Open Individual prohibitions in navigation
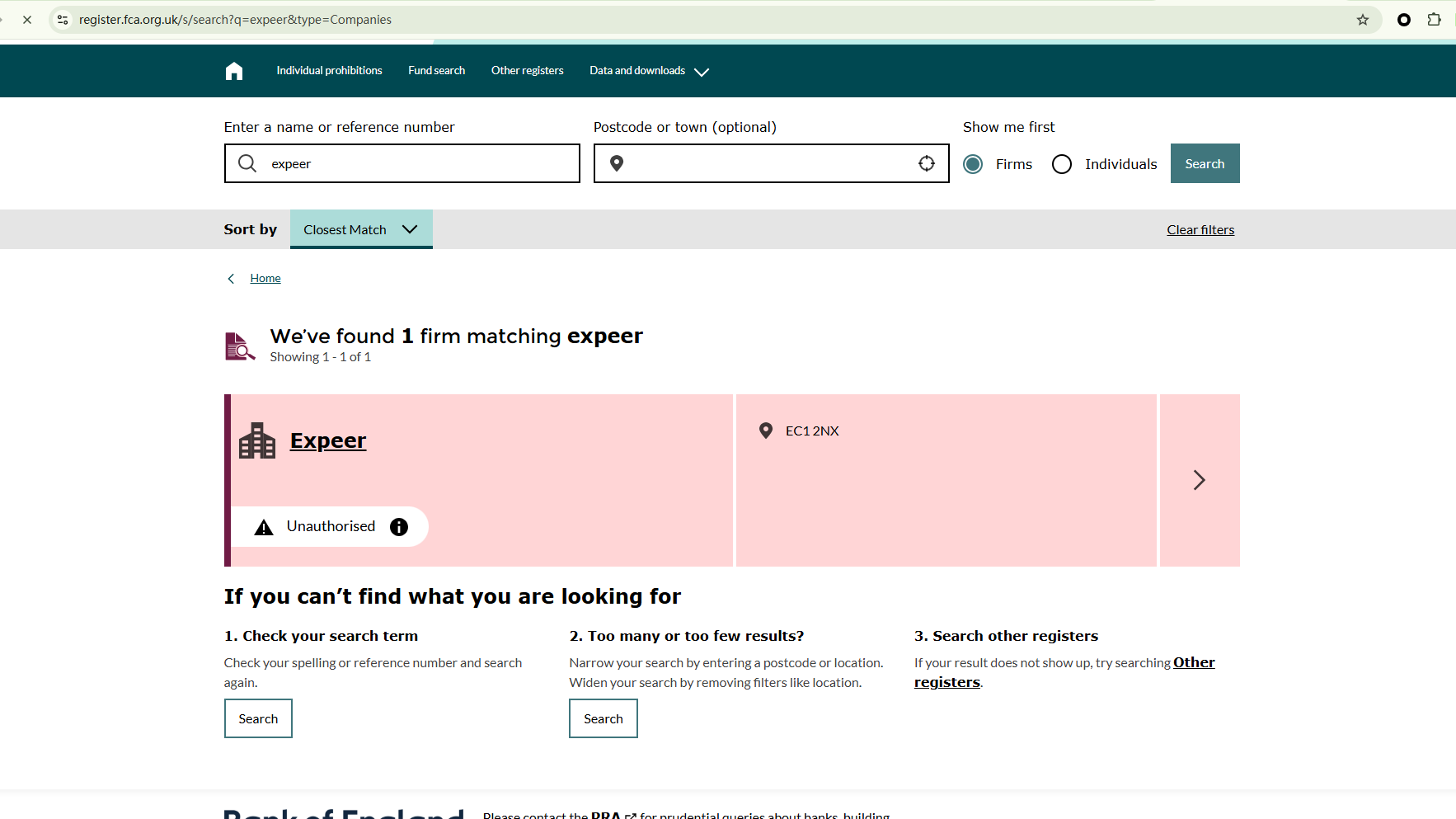1456x819 pixels. click(x=329, y=71)
